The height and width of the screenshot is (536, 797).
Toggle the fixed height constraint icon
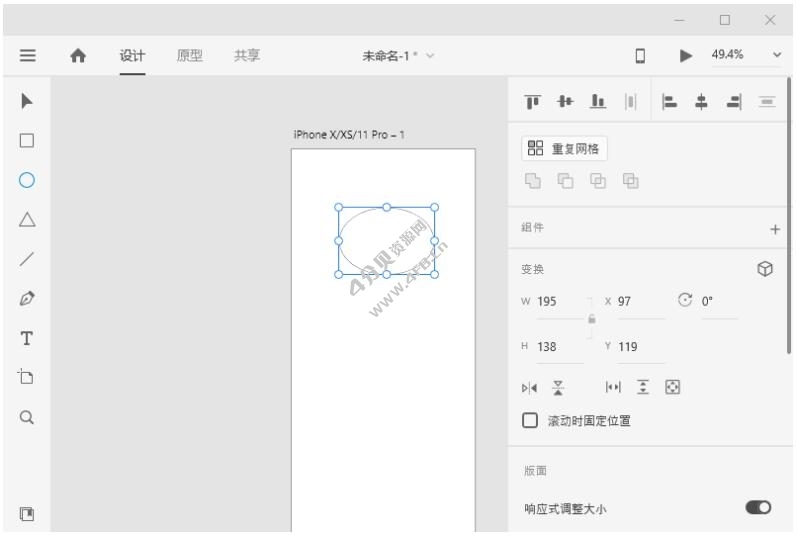click(643, 387)
